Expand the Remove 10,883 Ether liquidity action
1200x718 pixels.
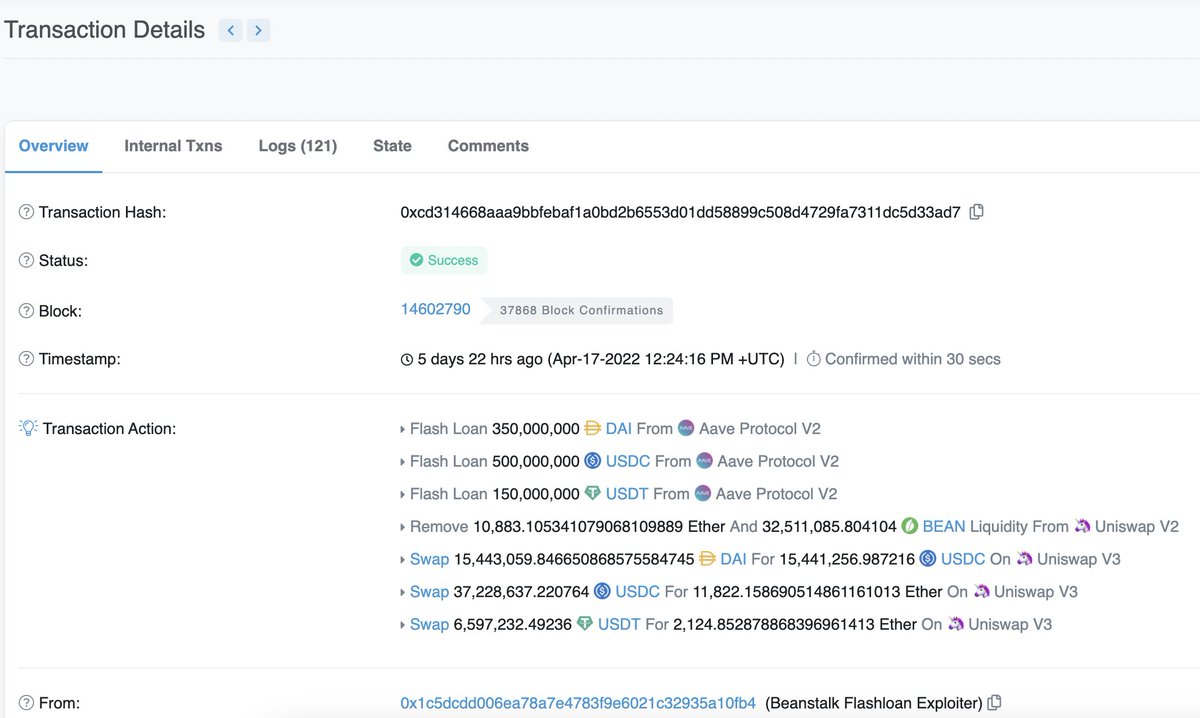point(403,527)
